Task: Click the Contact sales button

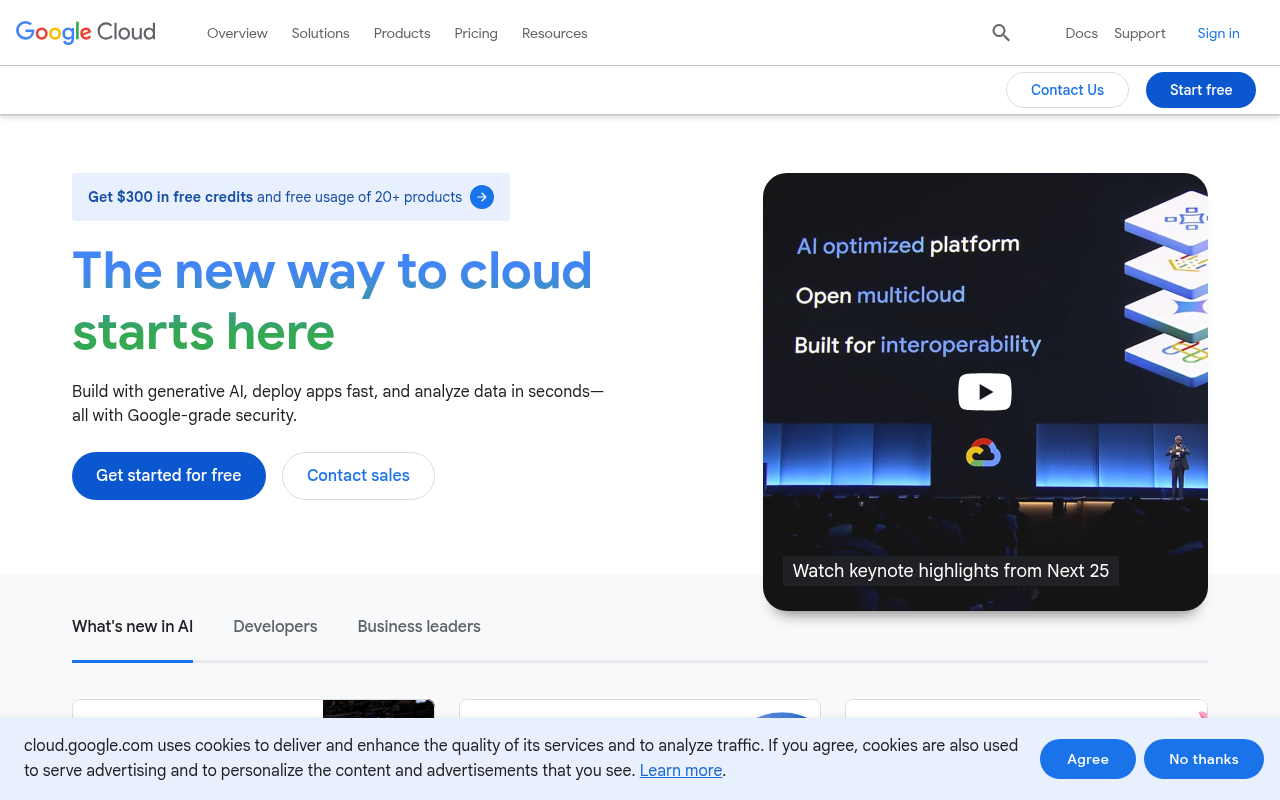Action: pyautogui.click(x=358, y=476)
